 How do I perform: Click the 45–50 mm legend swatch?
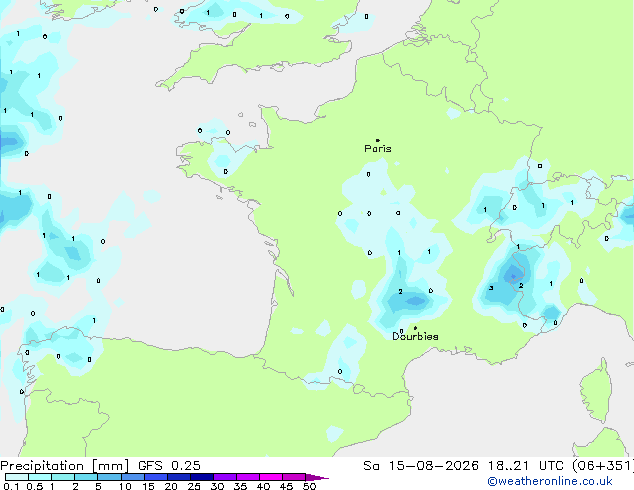click(294, 477)
